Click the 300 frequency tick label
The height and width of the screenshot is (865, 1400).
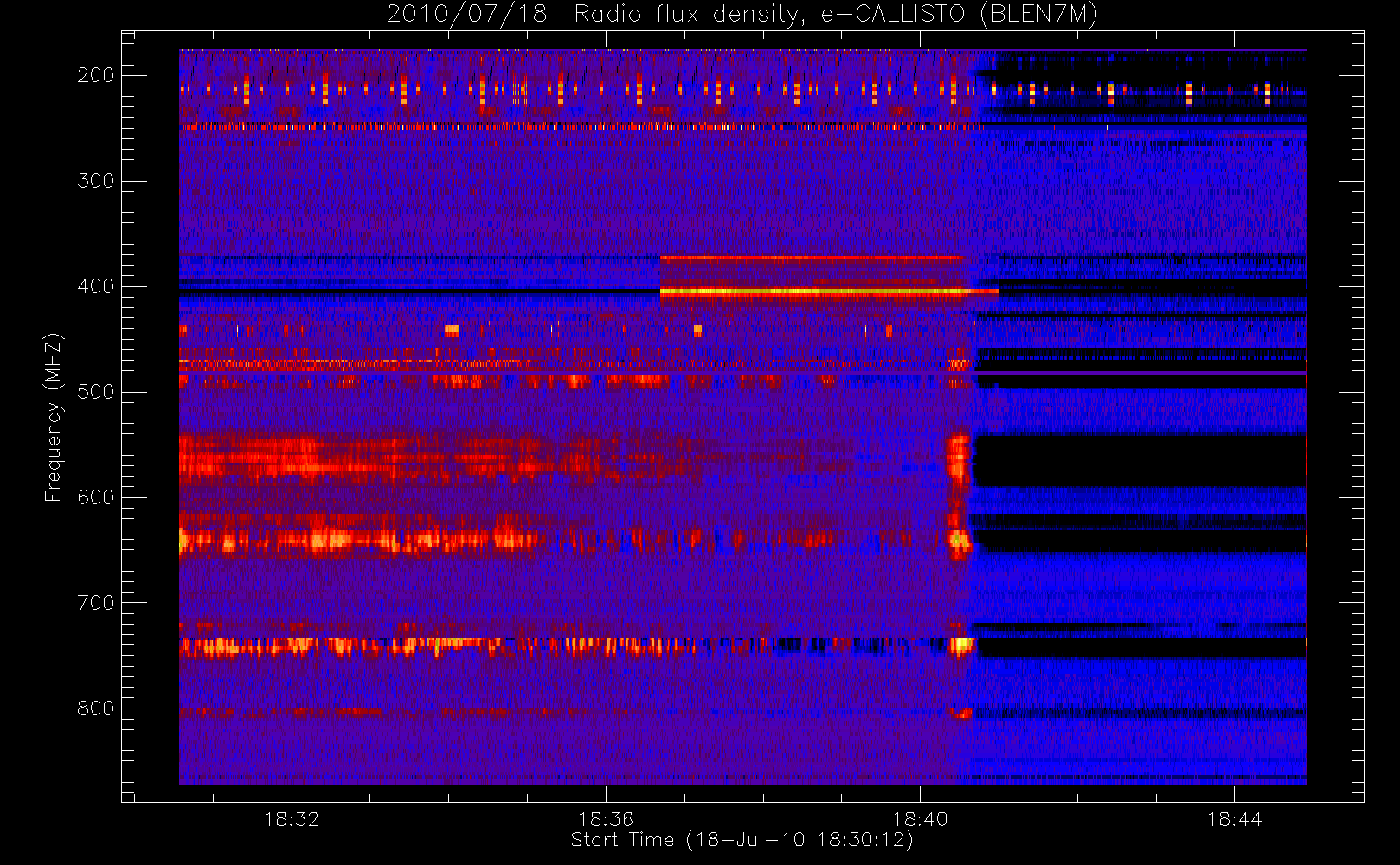(x=96, y=181)
